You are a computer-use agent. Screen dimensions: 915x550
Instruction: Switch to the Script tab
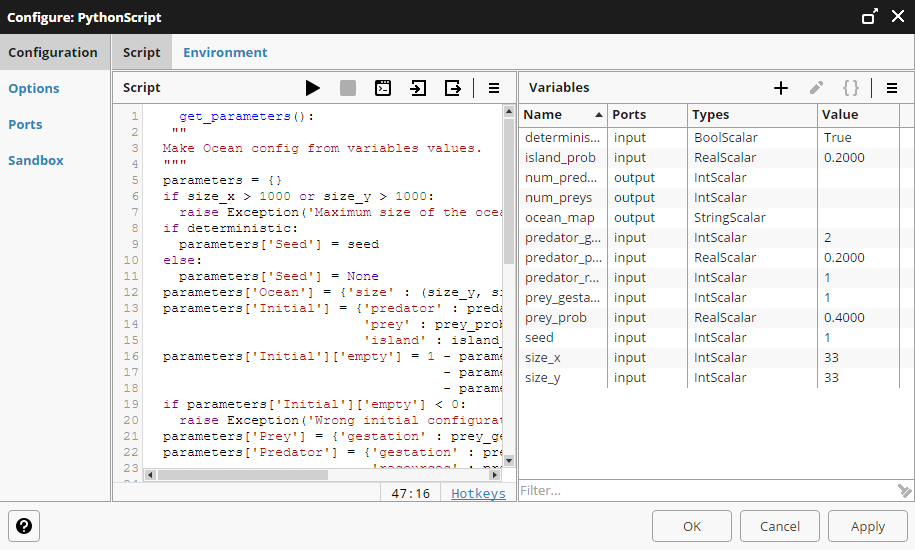point(141,52)
